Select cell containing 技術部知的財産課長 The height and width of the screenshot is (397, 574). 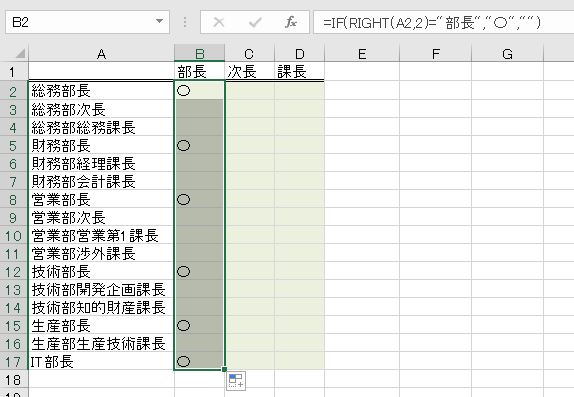tap(101, 308)
